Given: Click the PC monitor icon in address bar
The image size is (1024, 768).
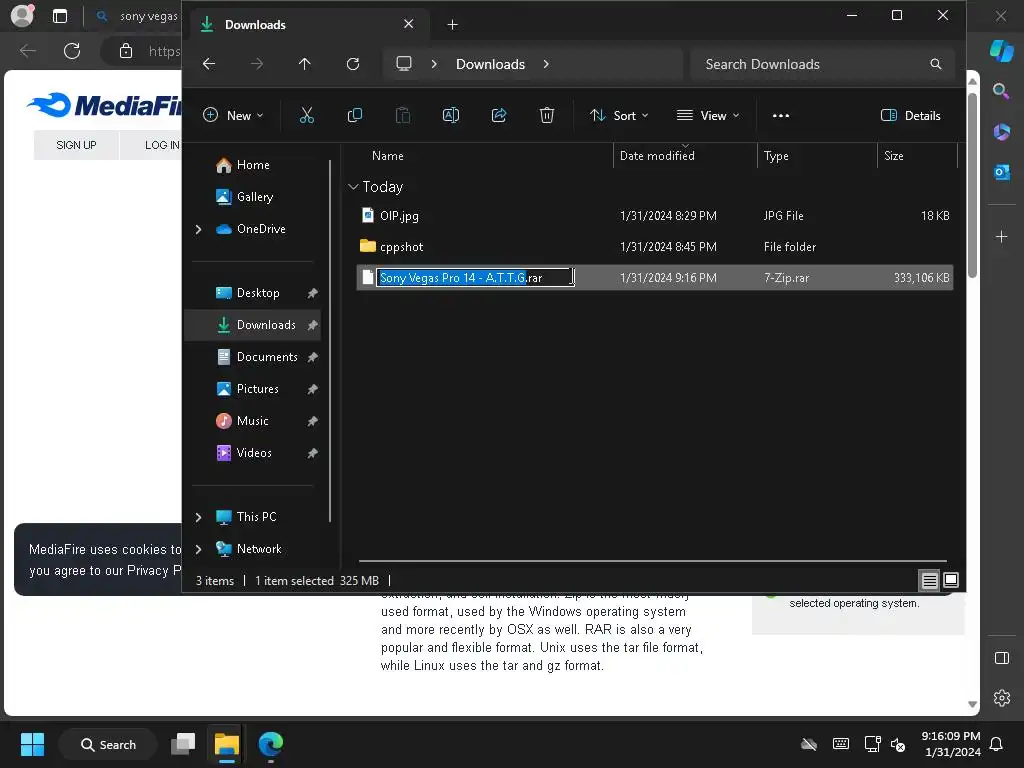Looking at the screenshot, I should [404, 64].
